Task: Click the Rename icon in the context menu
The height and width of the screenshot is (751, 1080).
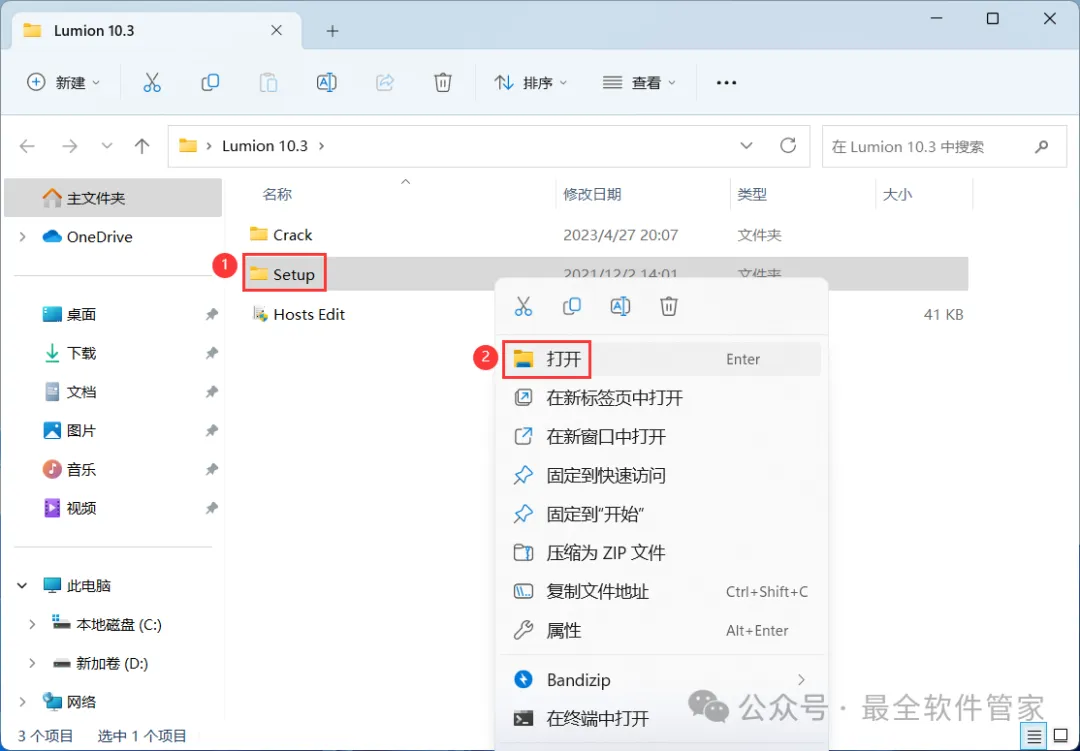Action: coord(620,306)
